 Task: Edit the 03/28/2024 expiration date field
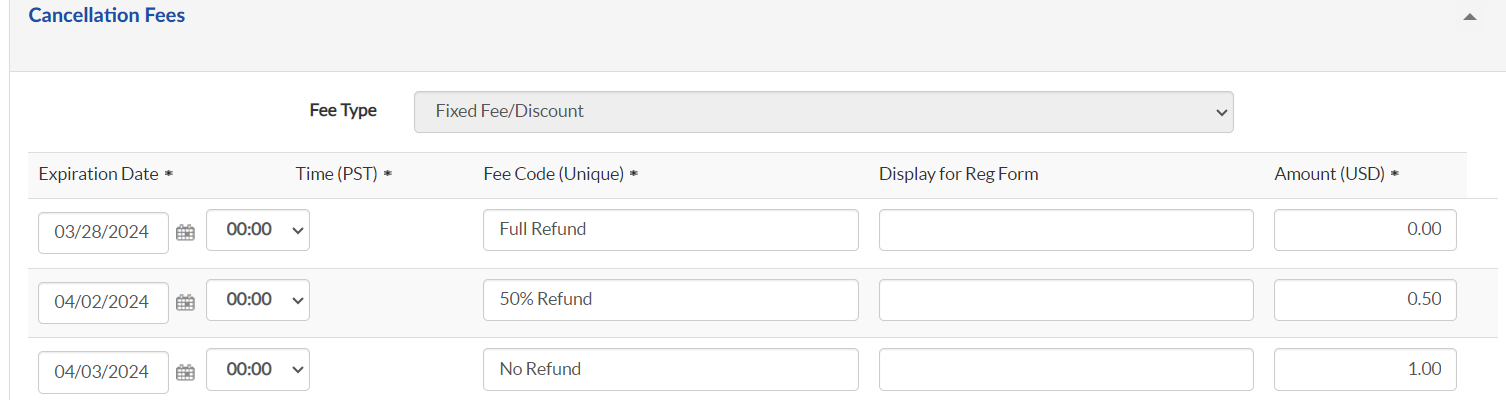pyautogui.click(x=103, y=232)
